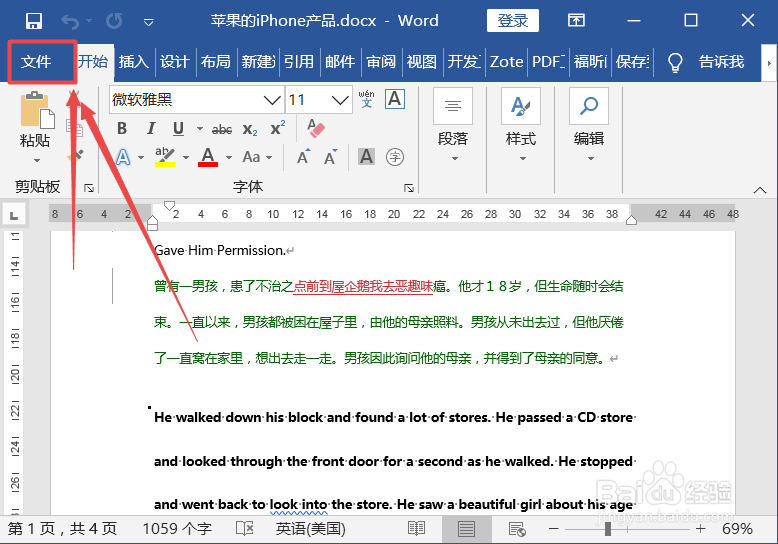Open Change Case Aa menu
The height and width of the screenshot is (544, 778).
coord(257,157)
